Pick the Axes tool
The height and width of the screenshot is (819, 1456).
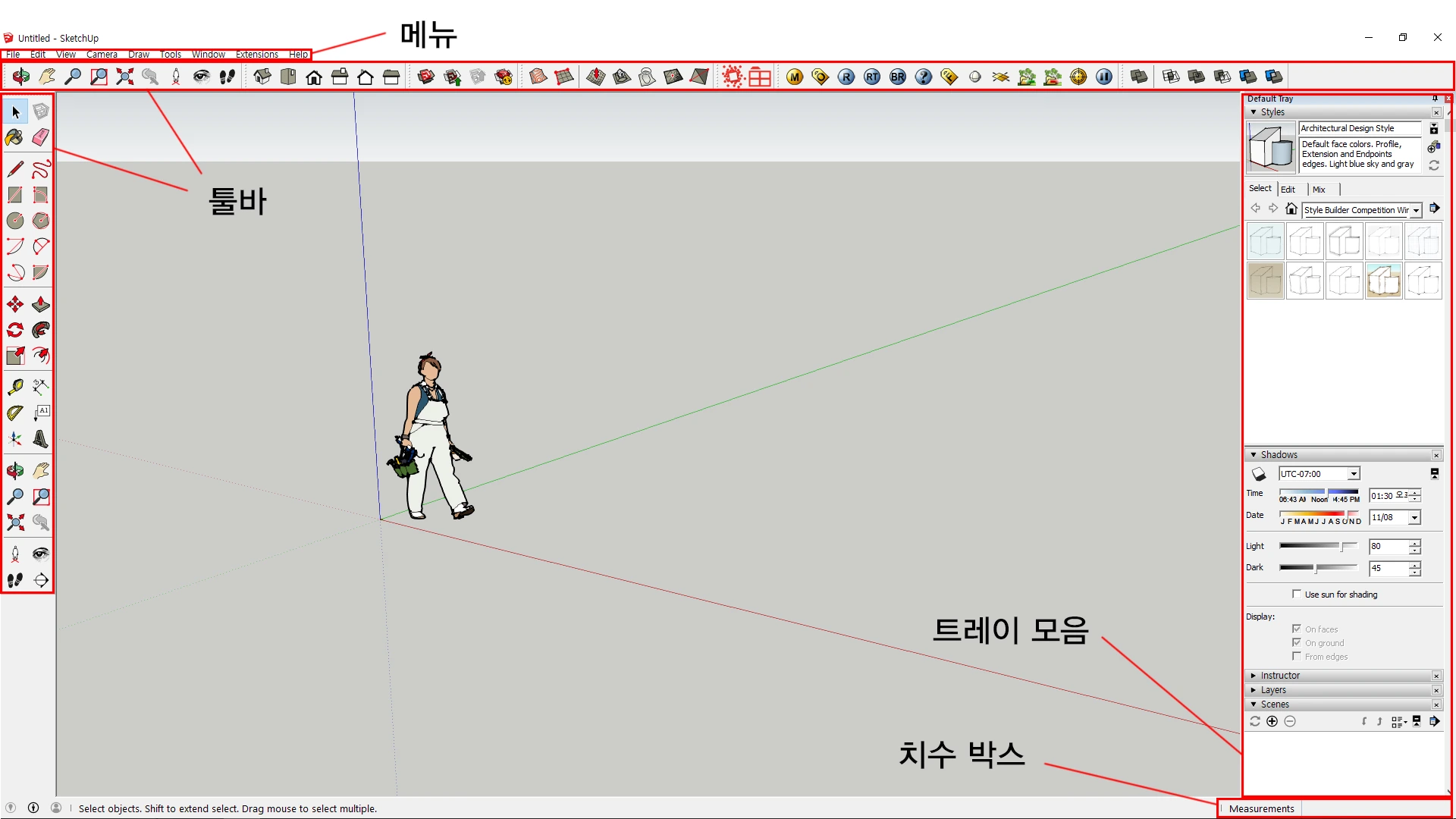15,439
